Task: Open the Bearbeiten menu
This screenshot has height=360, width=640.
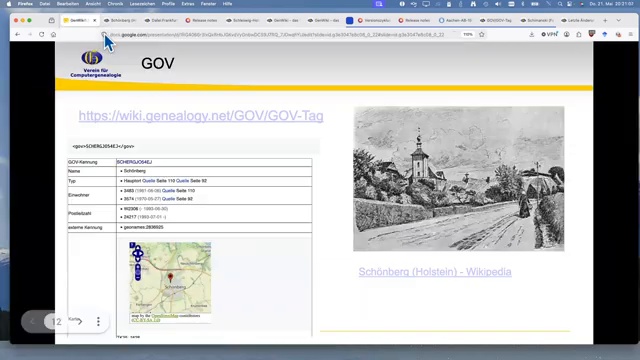Action: [68, 4]
